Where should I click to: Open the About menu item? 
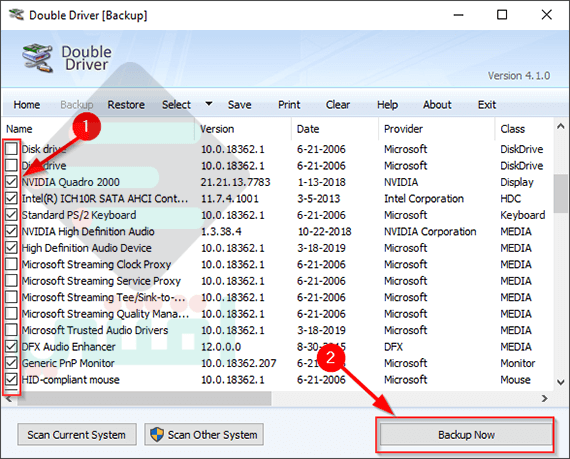point(437,105)
